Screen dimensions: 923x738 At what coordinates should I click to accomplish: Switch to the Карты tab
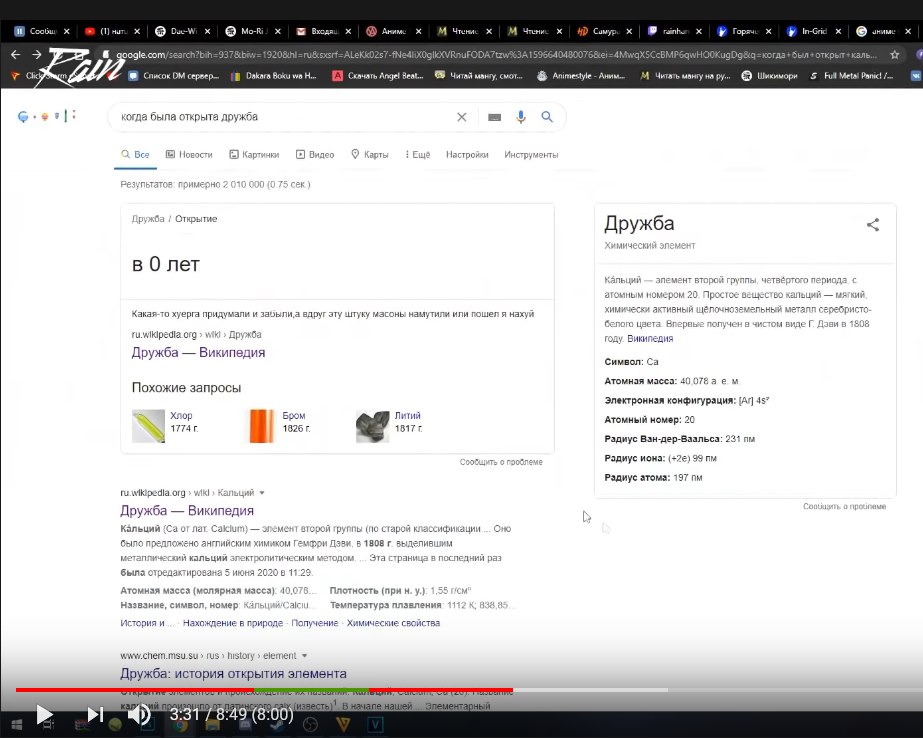[370, 154]
